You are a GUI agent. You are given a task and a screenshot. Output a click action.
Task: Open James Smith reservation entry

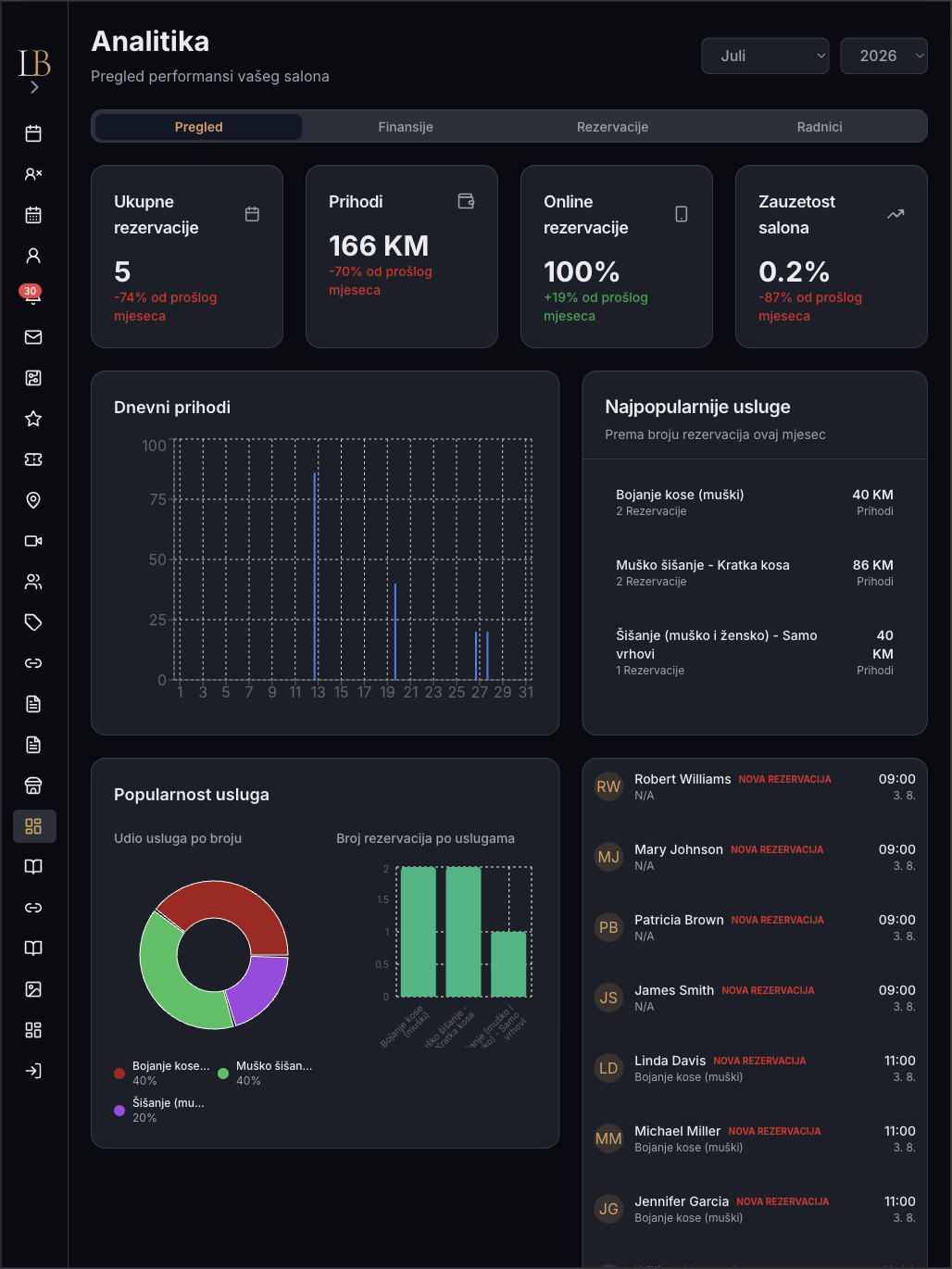pos(755,998)
